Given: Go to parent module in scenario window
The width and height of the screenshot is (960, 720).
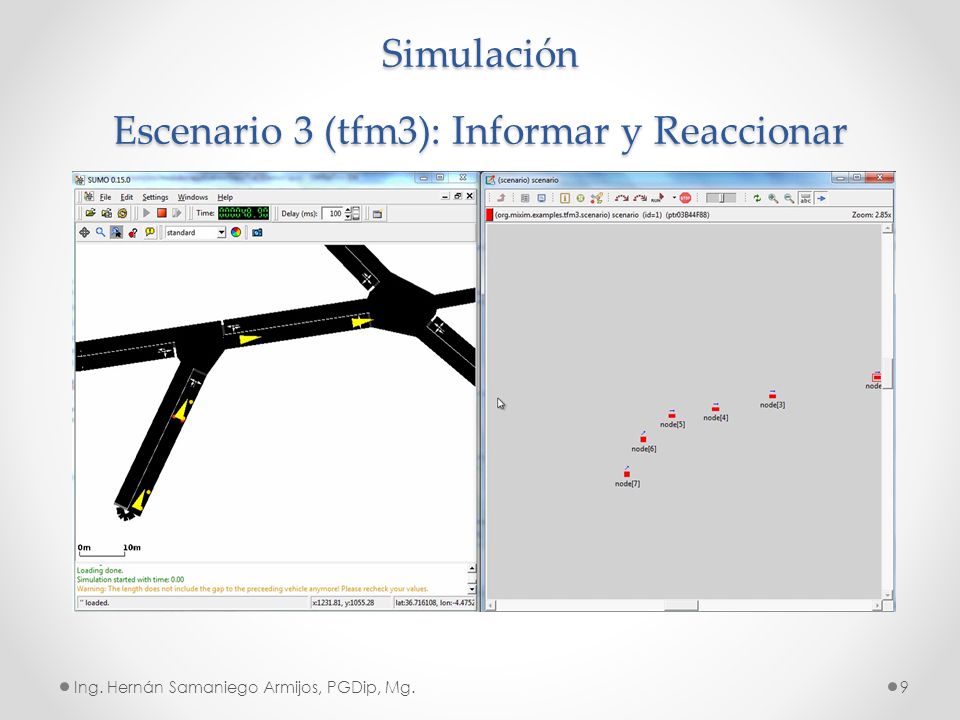Looking at the screenshot, I should [501, 198].
